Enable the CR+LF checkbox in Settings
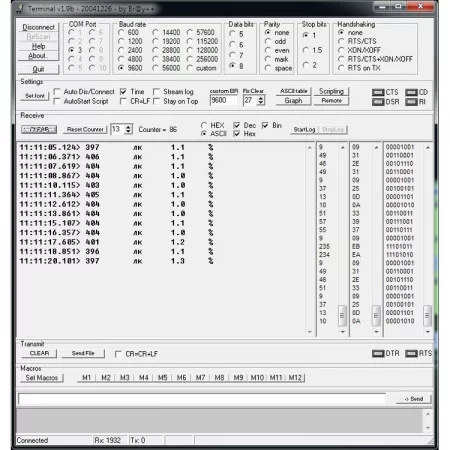The width and height of the screenshot is (450, 450). (x=123, y=101)
